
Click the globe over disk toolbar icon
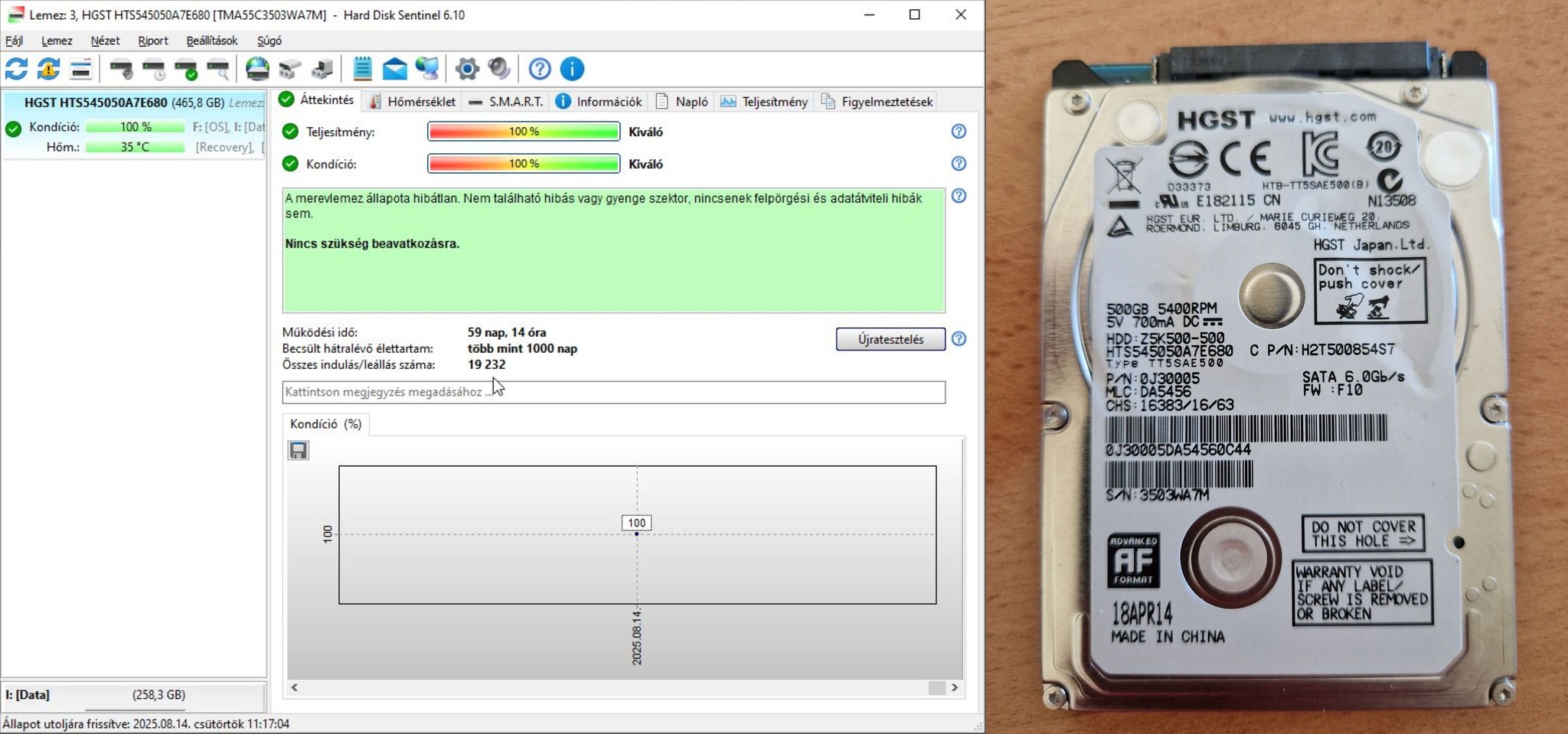click(x=257, y=69)
